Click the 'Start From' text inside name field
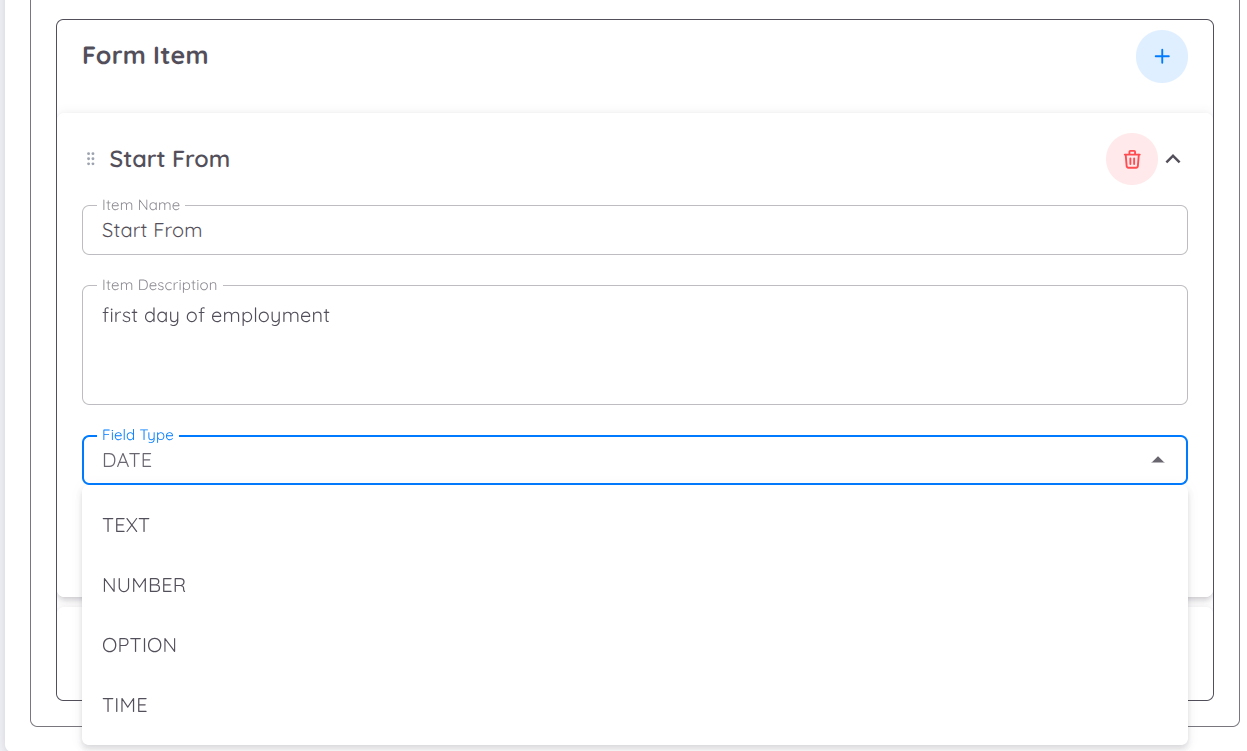Screen dimensions: 1247x751 (x=152, y=231)
